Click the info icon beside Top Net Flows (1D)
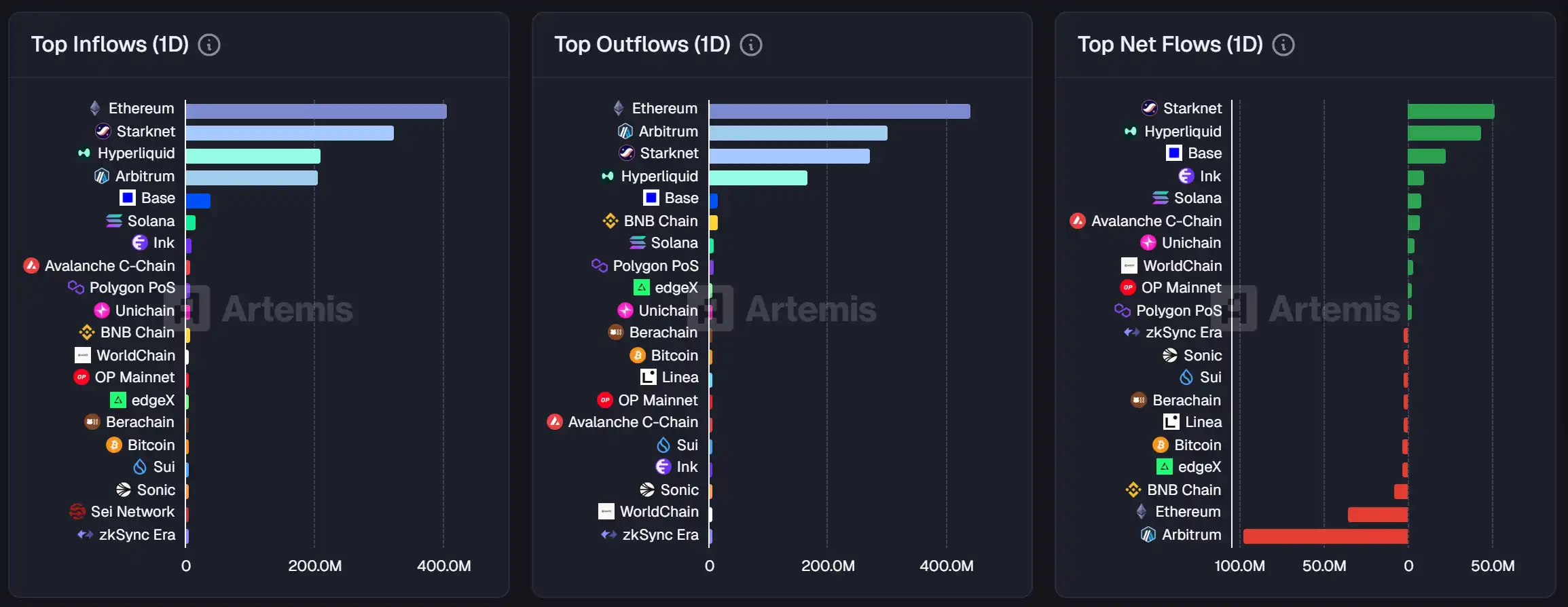The image size is (1568, 607). (1283, 45)
